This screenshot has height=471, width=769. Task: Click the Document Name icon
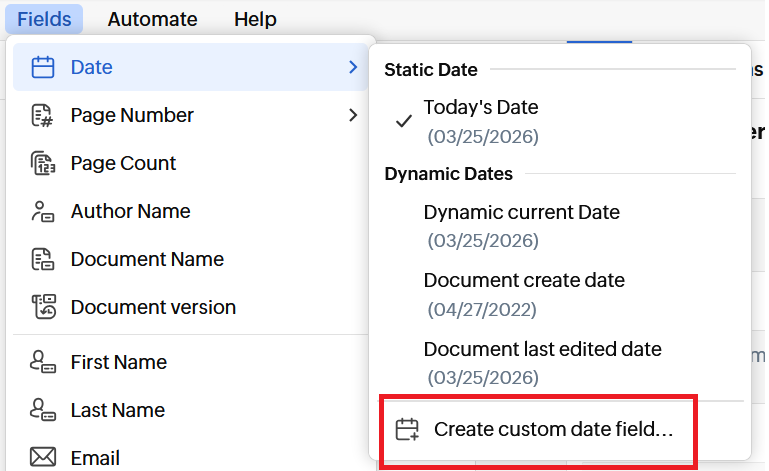(42, 260)
